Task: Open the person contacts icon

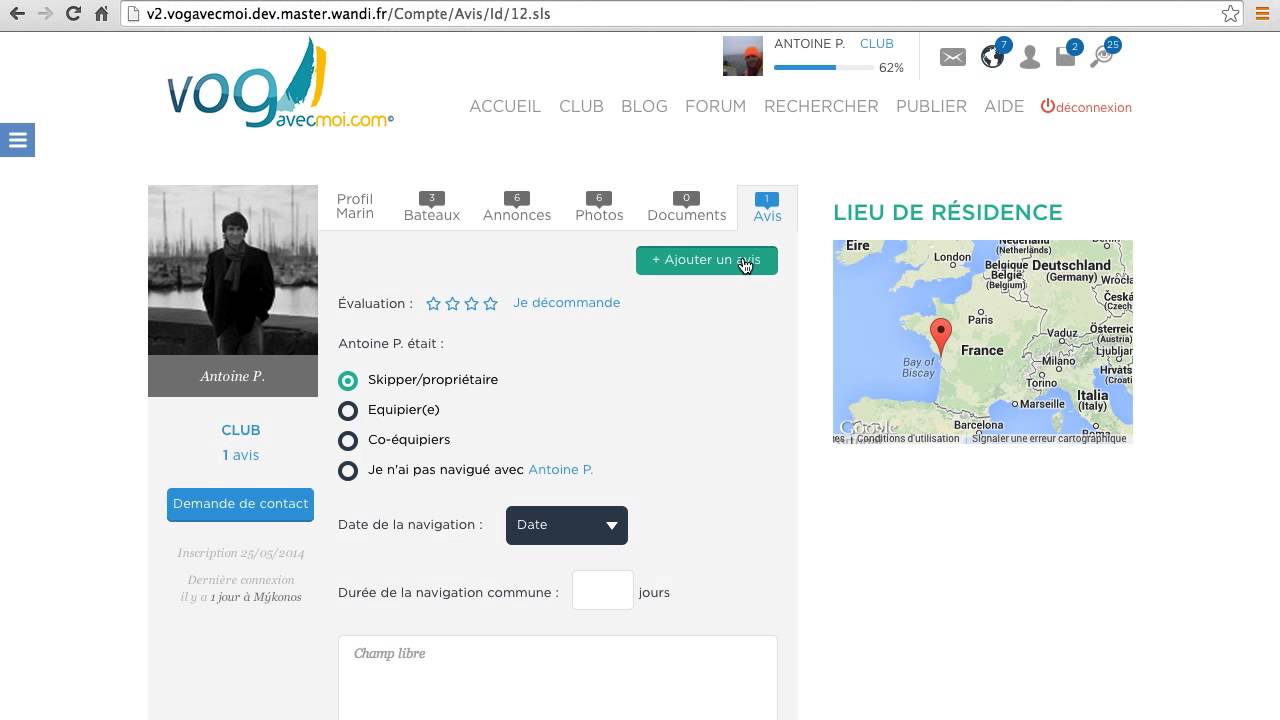Action: (x=1030, y=58)
